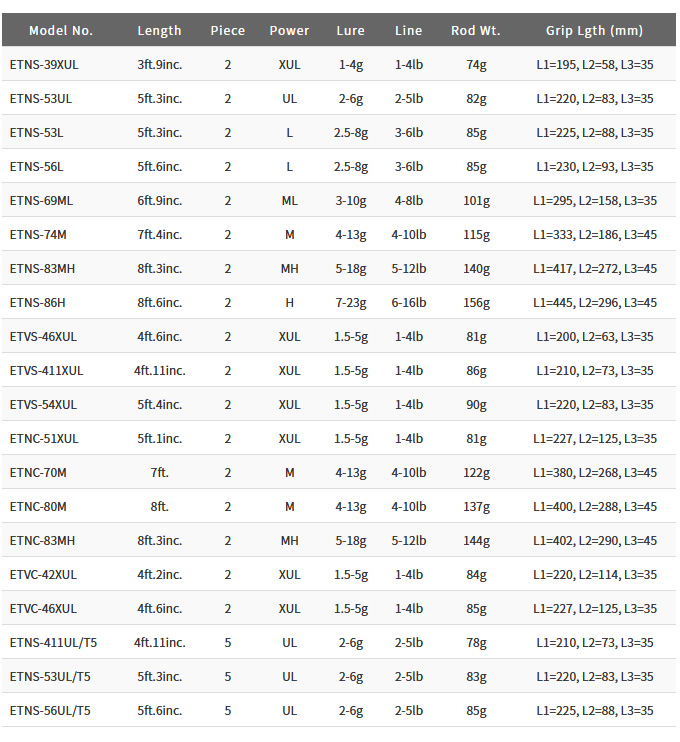This screenshot has width=680, height=742.
Task: Select the ETNC-70M model row label
Action: (38, 472)
